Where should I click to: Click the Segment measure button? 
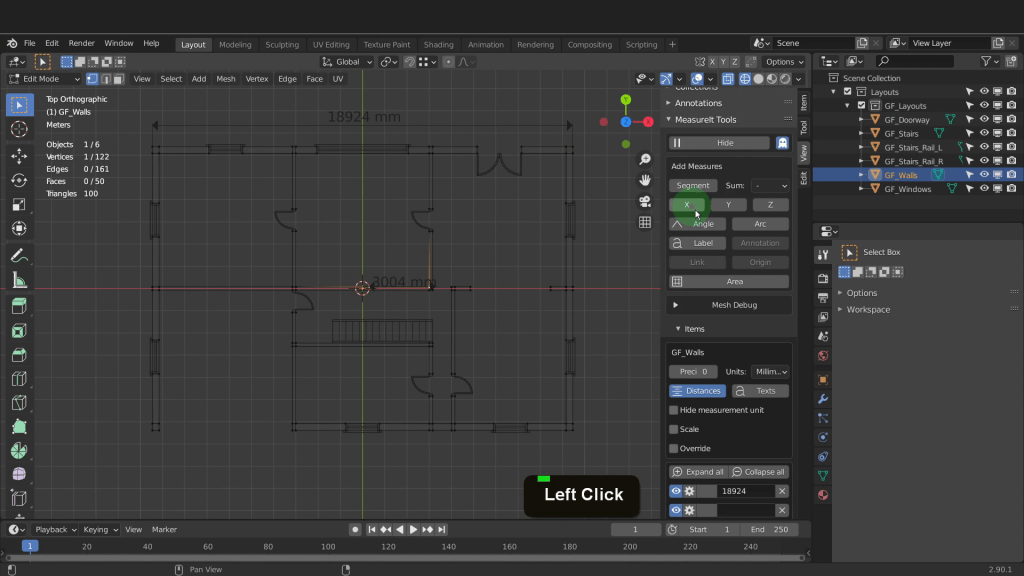click(692, 186)
